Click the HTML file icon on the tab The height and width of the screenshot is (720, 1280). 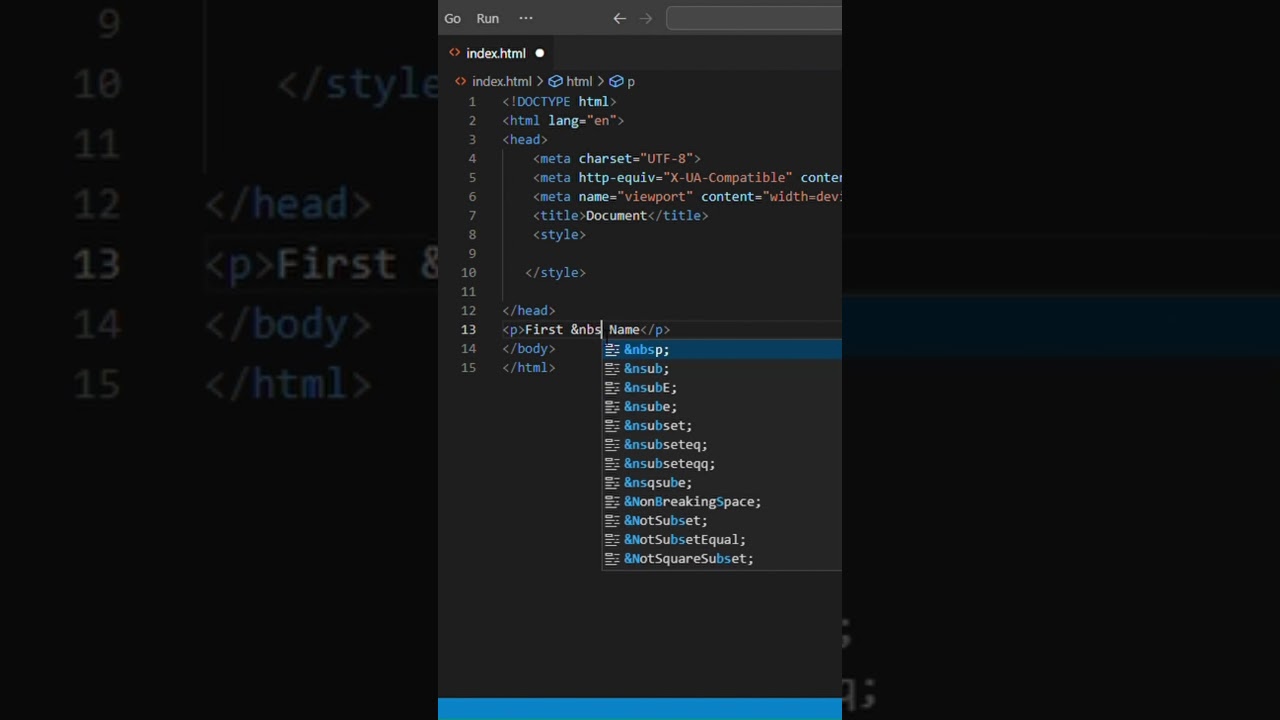(455, 53)
